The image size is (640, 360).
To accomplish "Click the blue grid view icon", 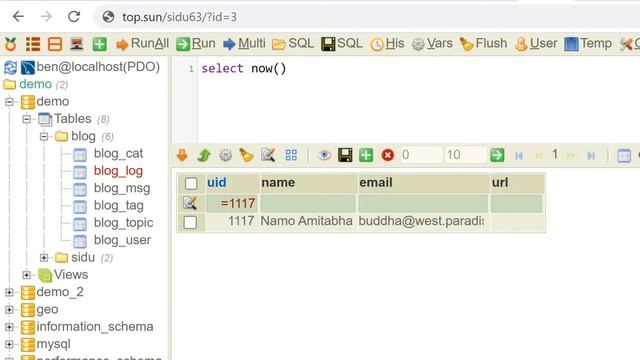I will 291,155.
